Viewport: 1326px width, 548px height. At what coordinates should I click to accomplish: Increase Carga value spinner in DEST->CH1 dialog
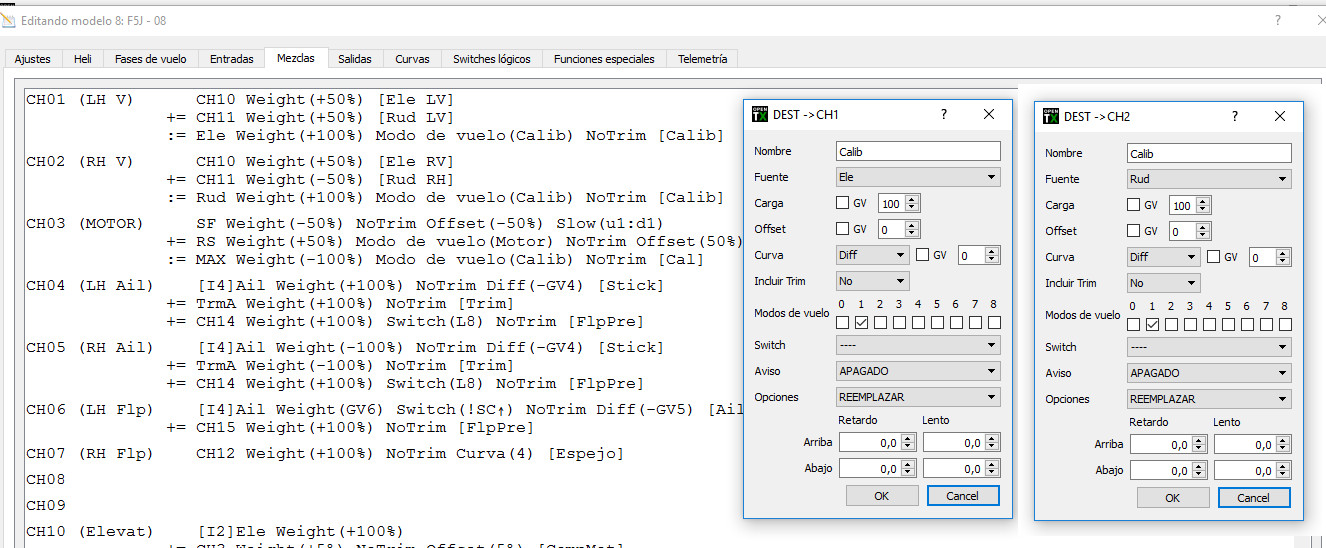pos(912,199)
